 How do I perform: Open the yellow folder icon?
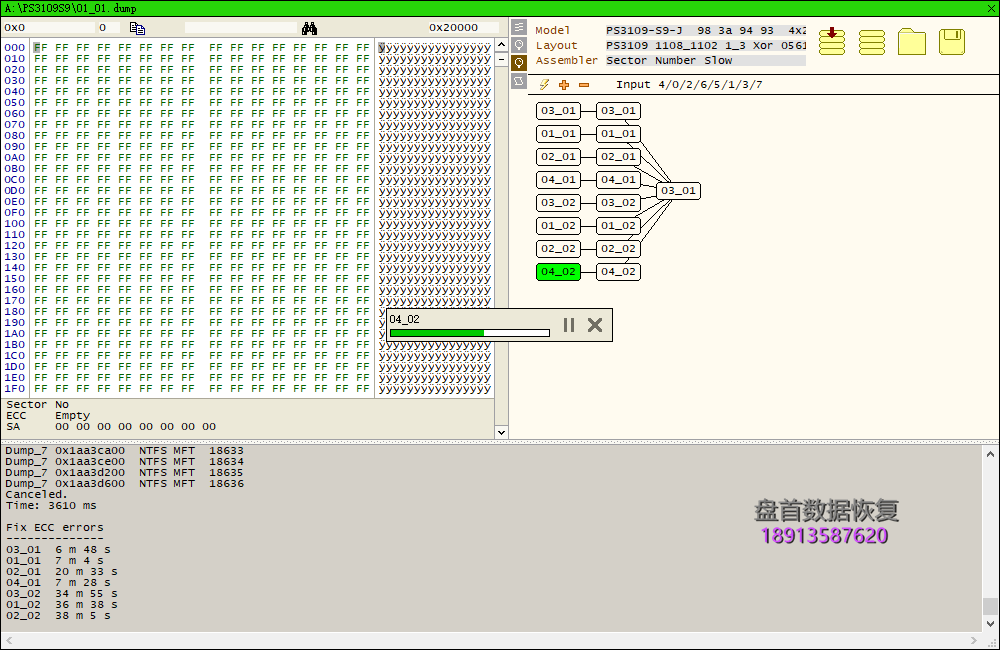pos(912,42)
